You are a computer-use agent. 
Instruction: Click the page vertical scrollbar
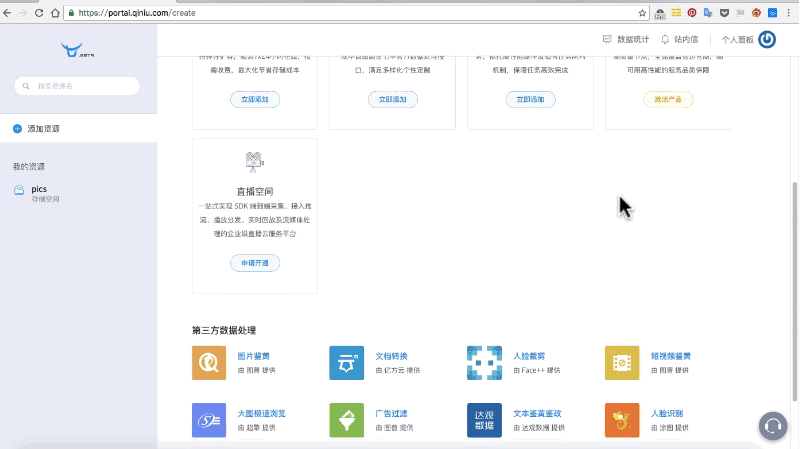(795, 291)
